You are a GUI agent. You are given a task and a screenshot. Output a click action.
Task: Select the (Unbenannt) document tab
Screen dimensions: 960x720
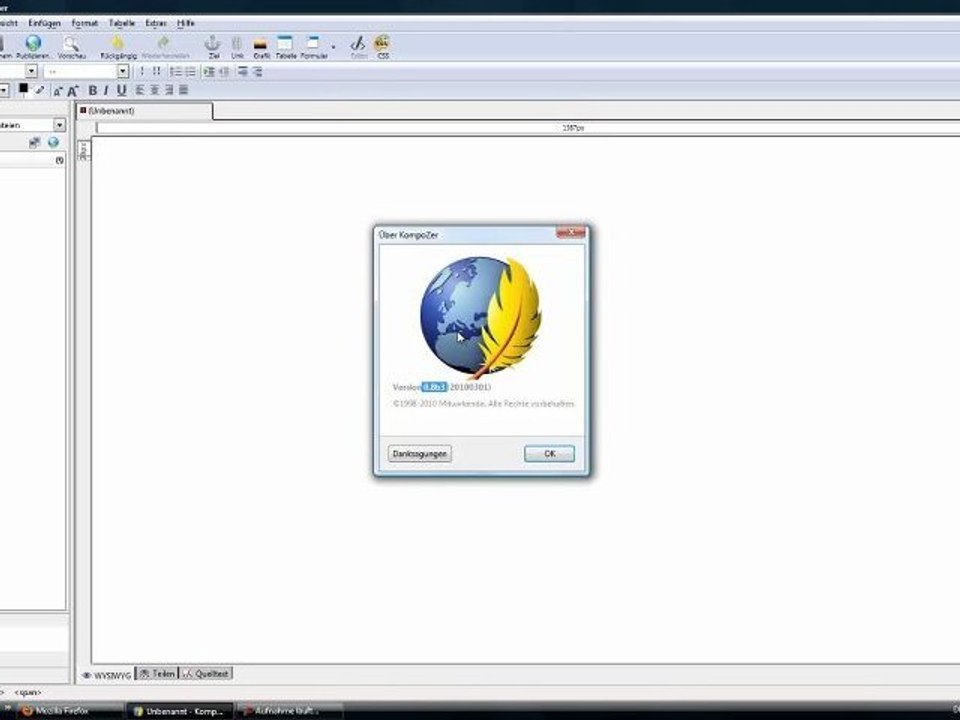tap(144, 111)
